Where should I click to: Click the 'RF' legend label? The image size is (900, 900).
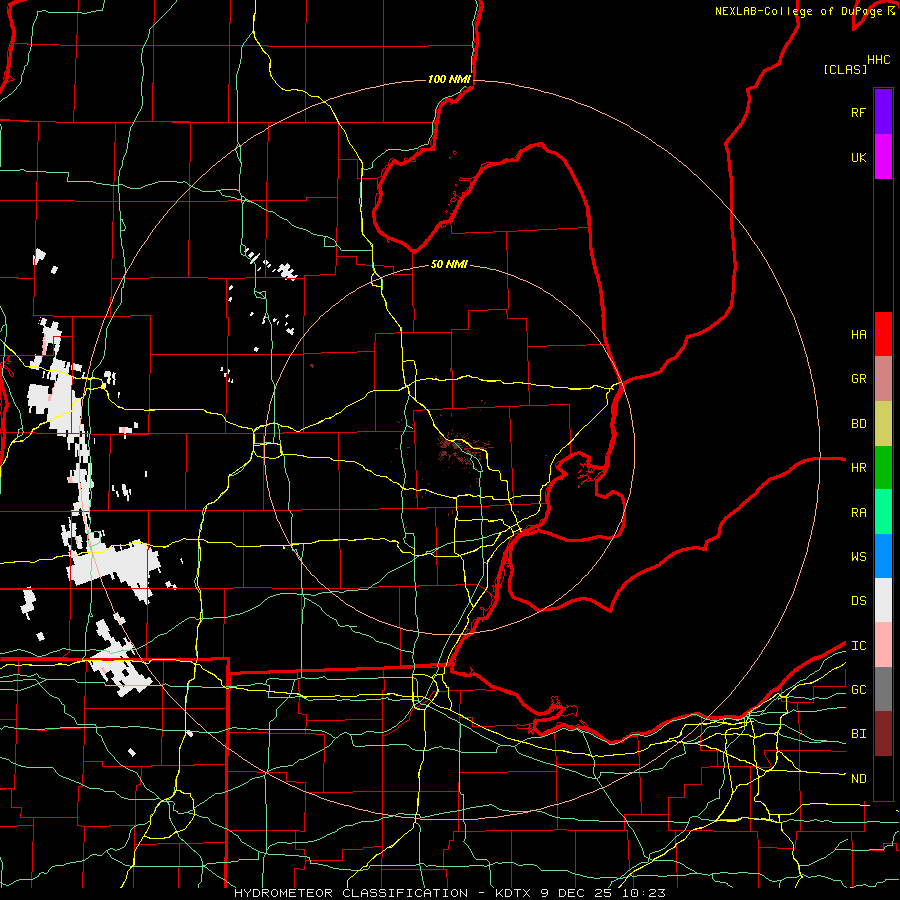click(858, 112)
